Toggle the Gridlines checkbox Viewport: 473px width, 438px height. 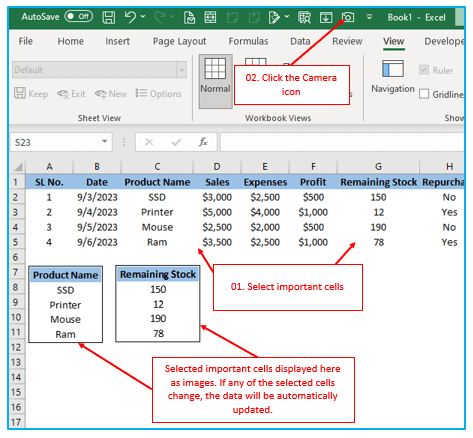[424, 94]
